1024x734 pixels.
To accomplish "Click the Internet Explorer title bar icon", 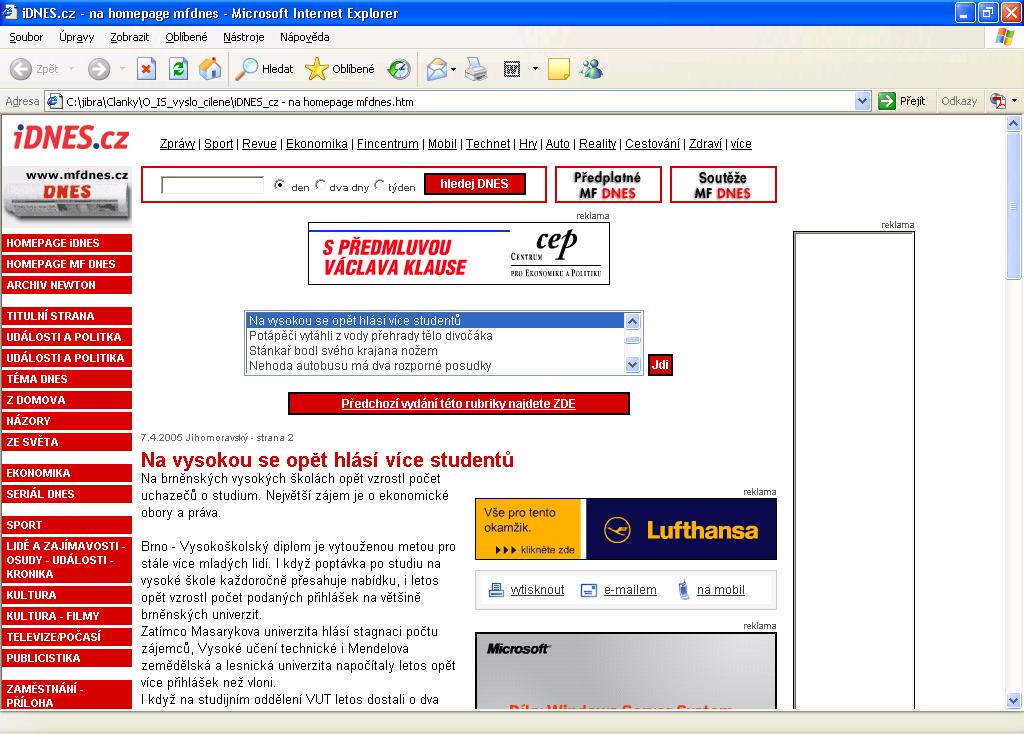I will coord(10,12).
